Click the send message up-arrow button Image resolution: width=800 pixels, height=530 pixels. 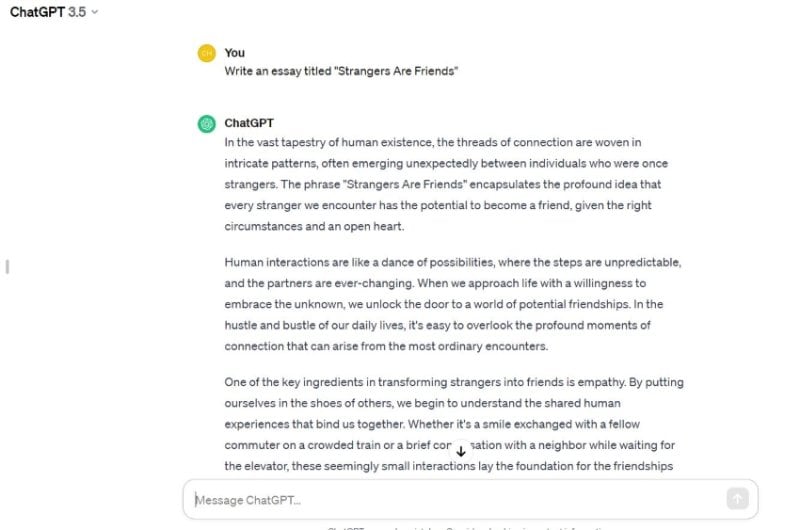point(737,498)
